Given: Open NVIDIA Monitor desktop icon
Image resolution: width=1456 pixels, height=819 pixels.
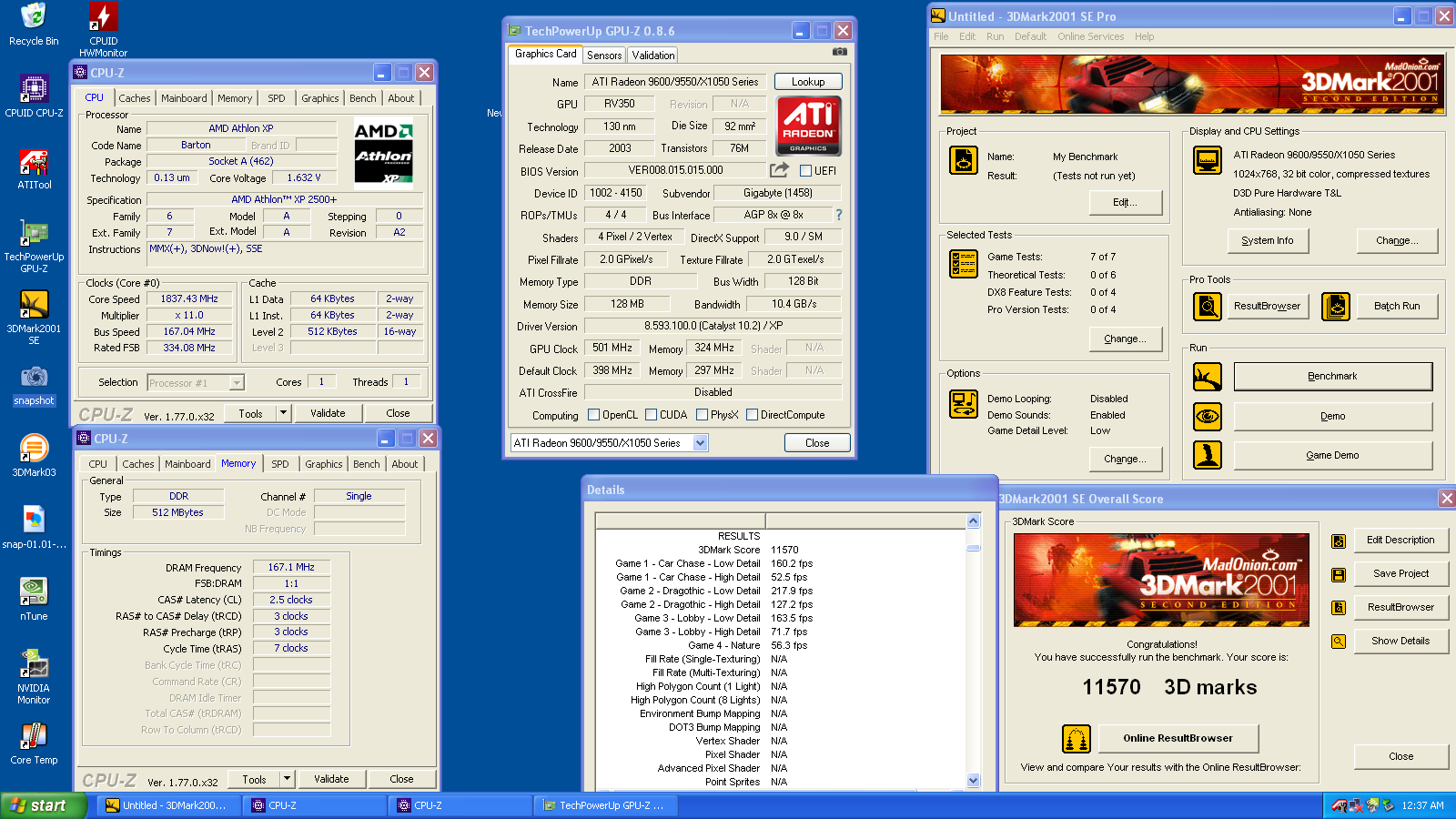Looking at the screenshot, I should click(x=34, y=676).
